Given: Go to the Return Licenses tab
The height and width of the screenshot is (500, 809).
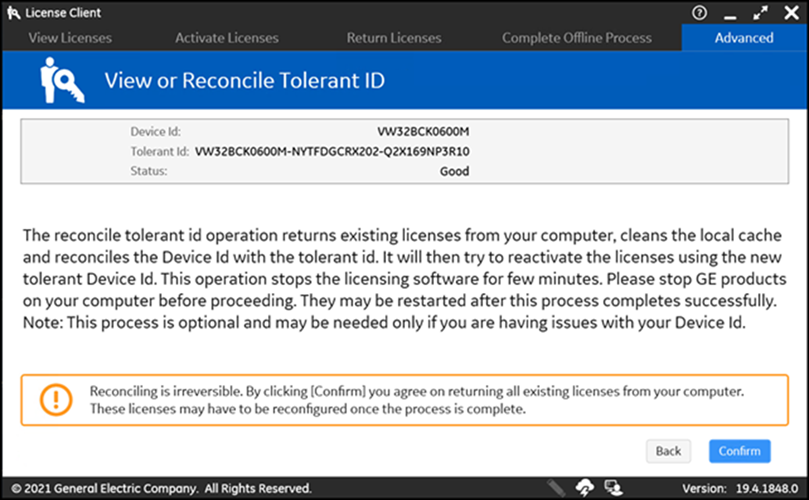Looking at the screenshot, I should pos(394,38).
